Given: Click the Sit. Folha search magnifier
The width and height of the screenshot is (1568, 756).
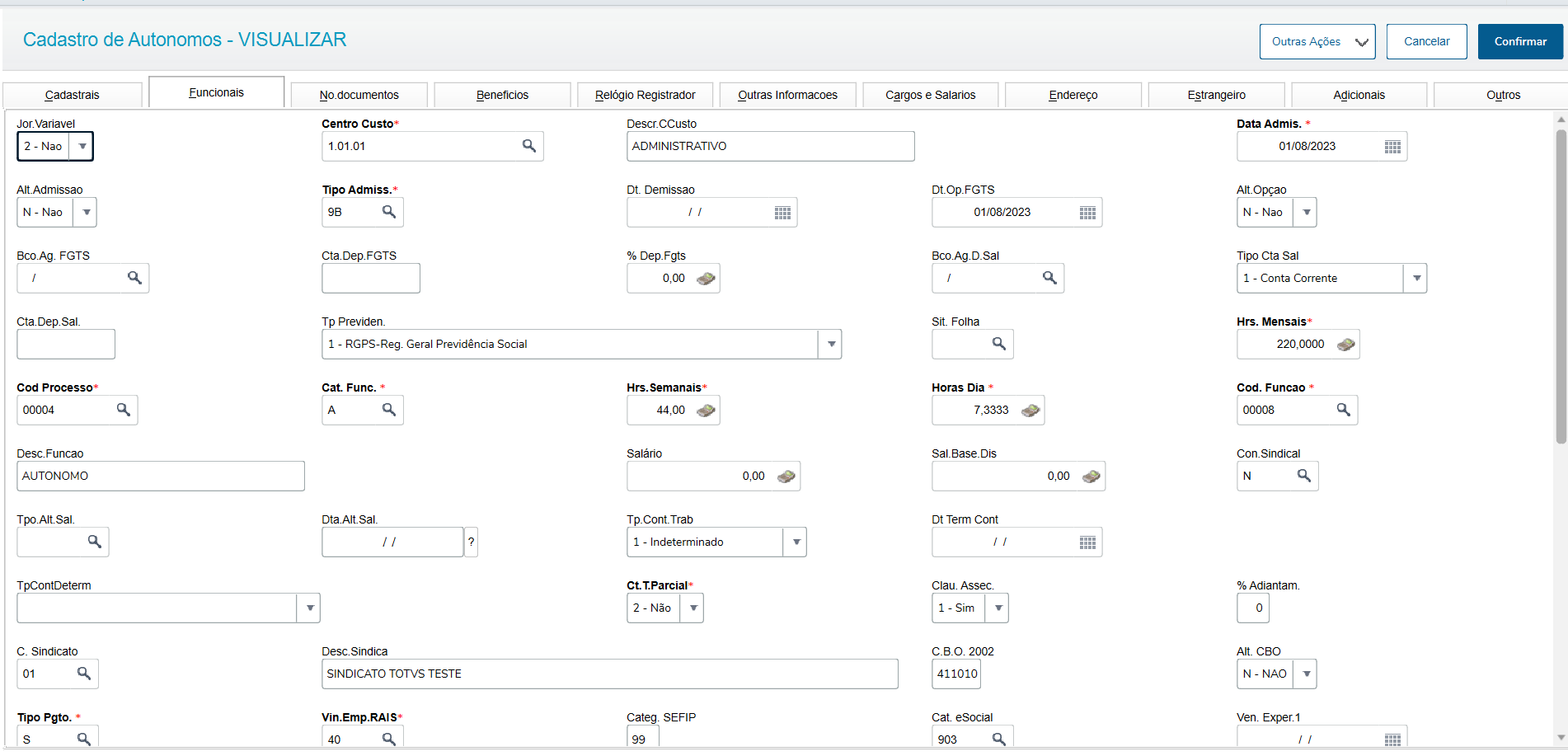Looking at the screenshot, I should pyautogui.click(x=999, y=344).
